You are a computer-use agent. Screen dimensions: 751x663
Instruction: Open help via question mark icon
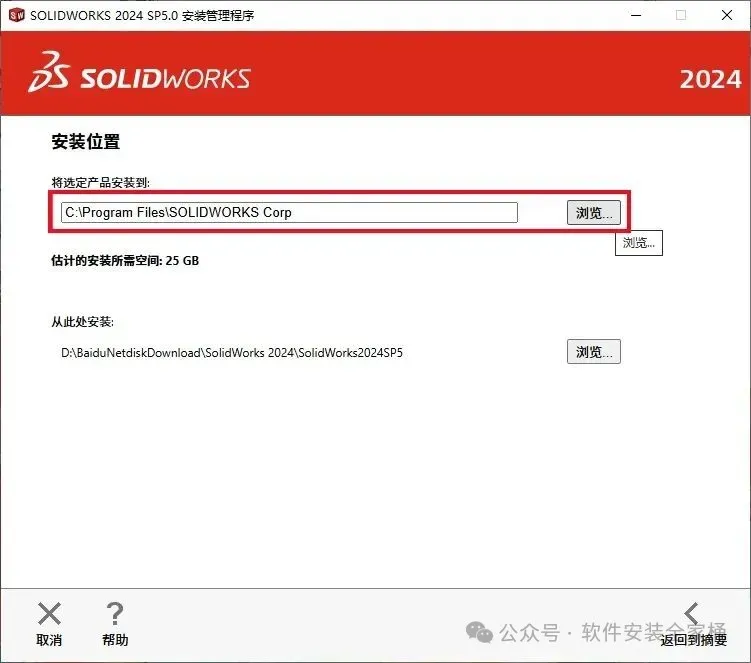coord(115,614)
